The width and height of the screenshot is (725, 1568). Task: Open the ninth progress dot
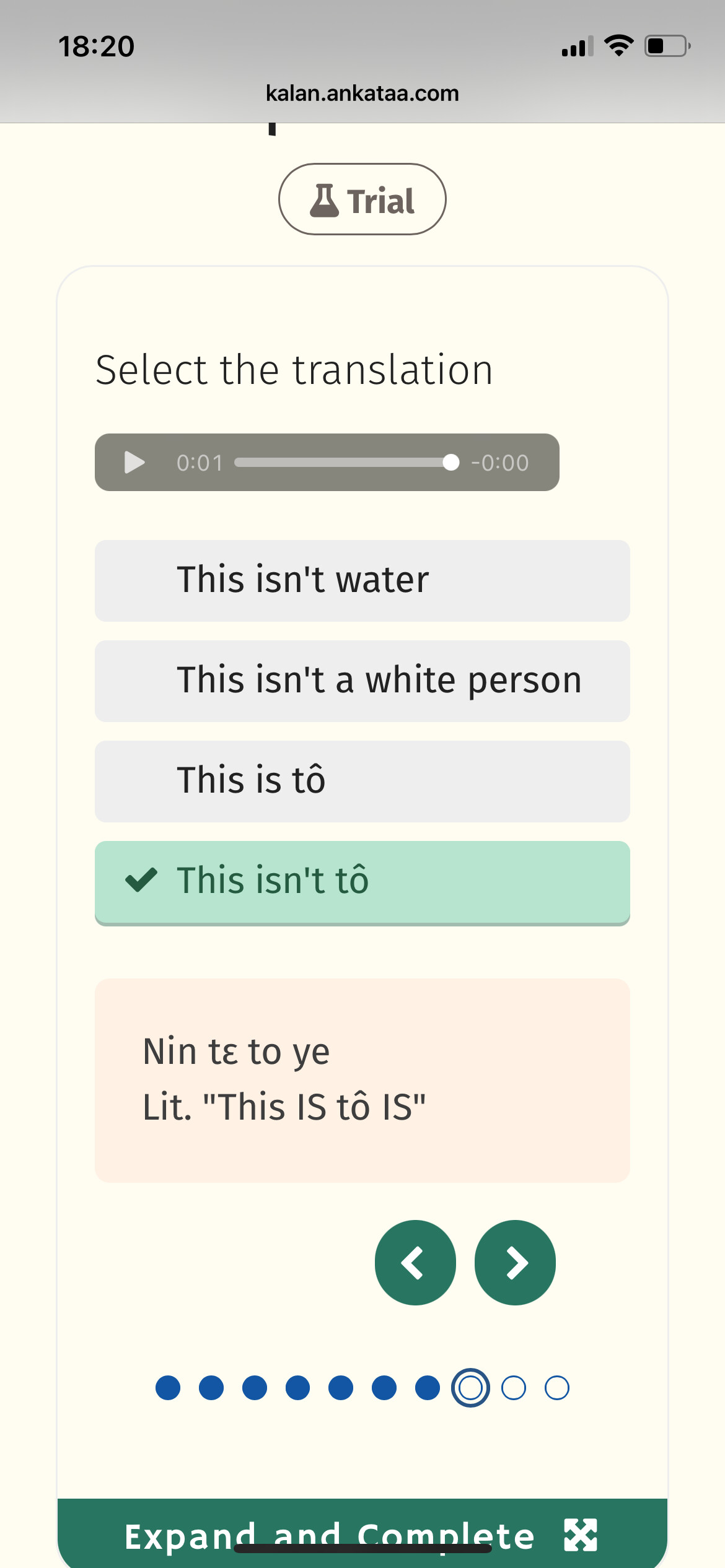[514, 1388]
